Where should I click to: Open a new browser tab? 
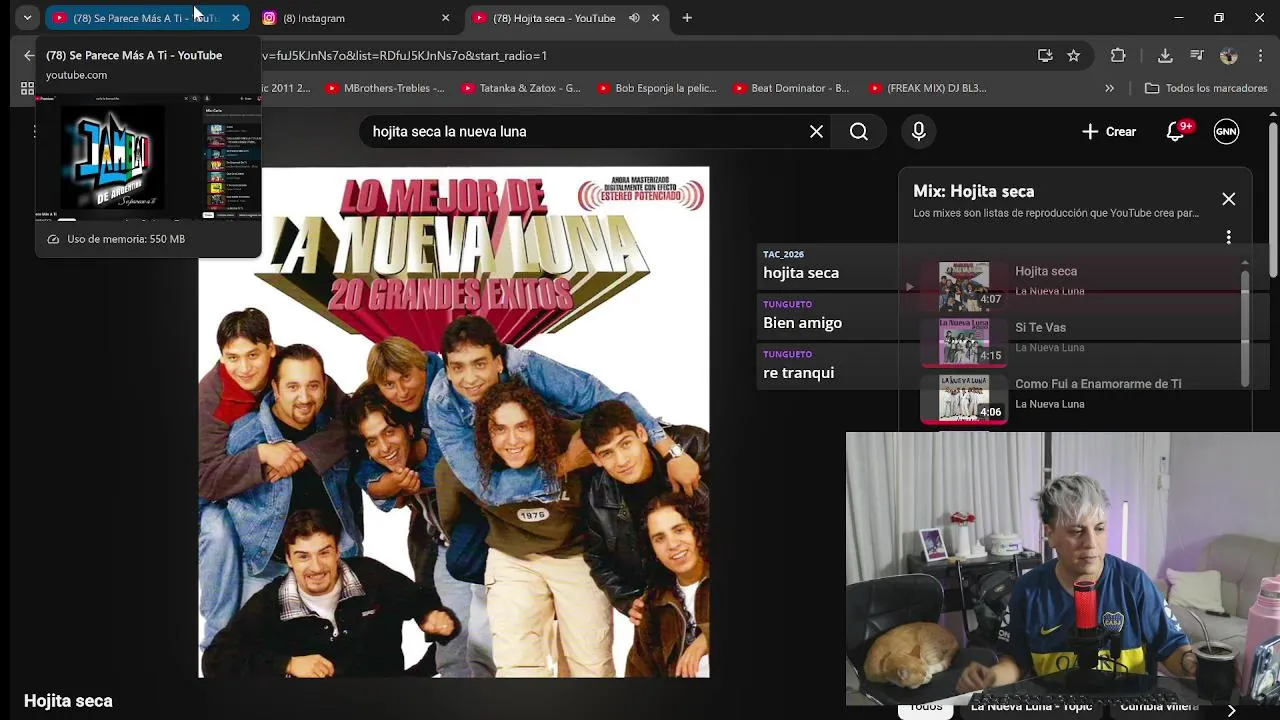[687, 18]
